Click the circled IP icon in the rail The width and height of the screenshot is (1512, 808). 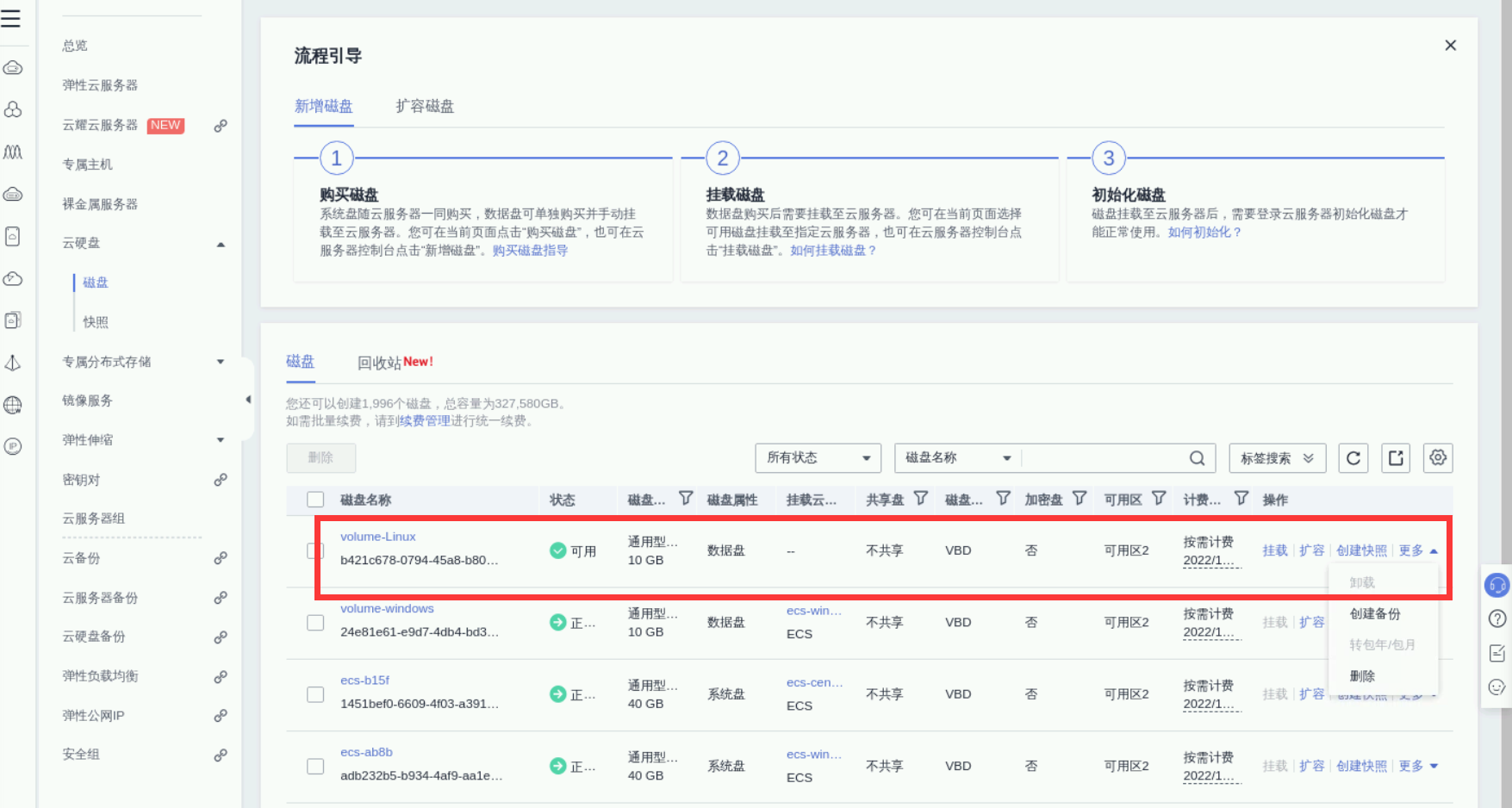(x=13, y=446)
